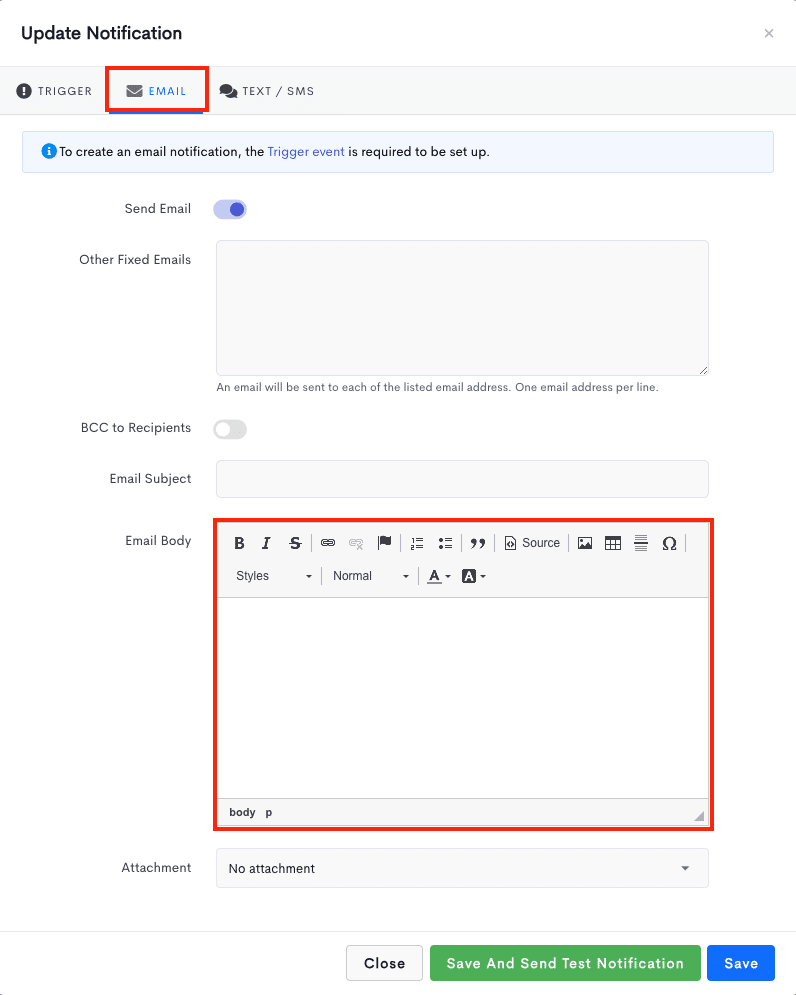Image resolution: width=796 pixels, height=995 pixels.
Task: Insert a bulleted list in the editor
Action: click(445, 543)
